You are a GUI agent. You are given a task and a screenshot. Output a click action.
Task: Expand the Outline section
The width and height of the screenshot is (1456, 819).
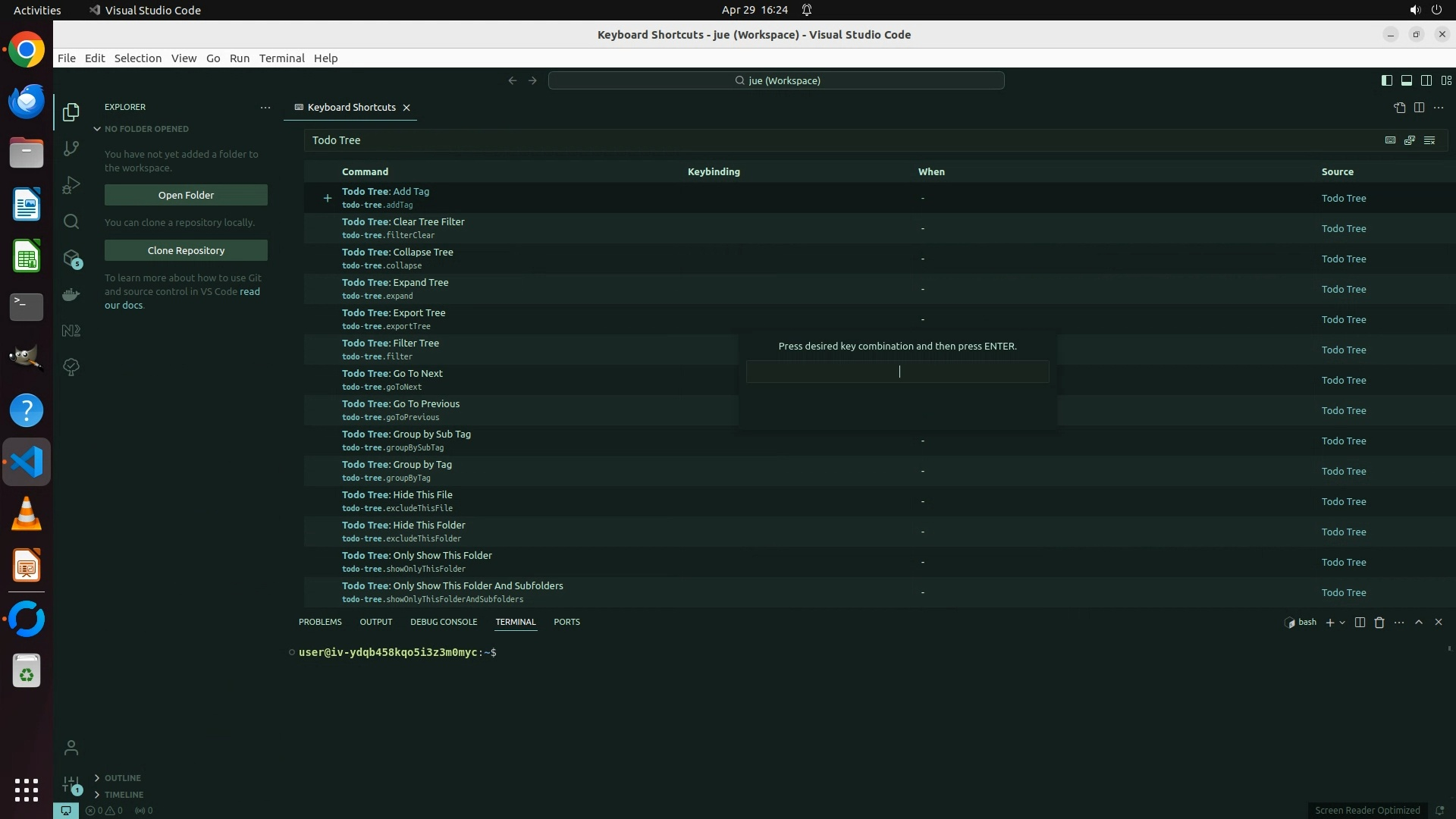pyautogui.click(x=122, y=778)
